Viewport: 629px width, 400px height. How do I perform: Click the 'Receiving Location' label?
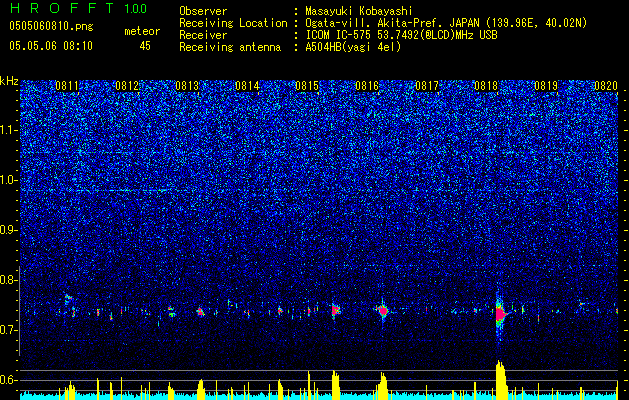(x=233, y=23)
